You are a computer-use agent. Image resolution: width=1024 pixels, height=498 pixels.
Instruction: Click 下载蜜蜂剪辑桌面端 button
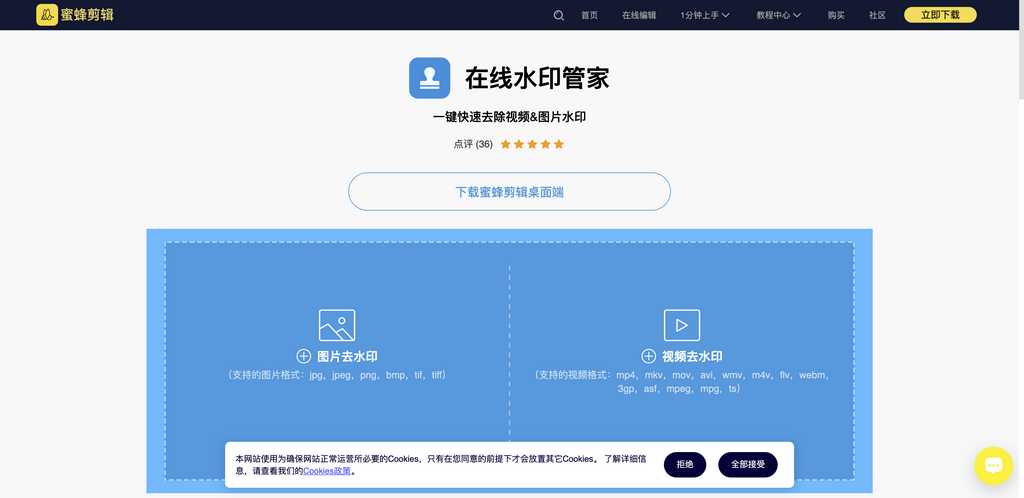click(x=509, y=192)
